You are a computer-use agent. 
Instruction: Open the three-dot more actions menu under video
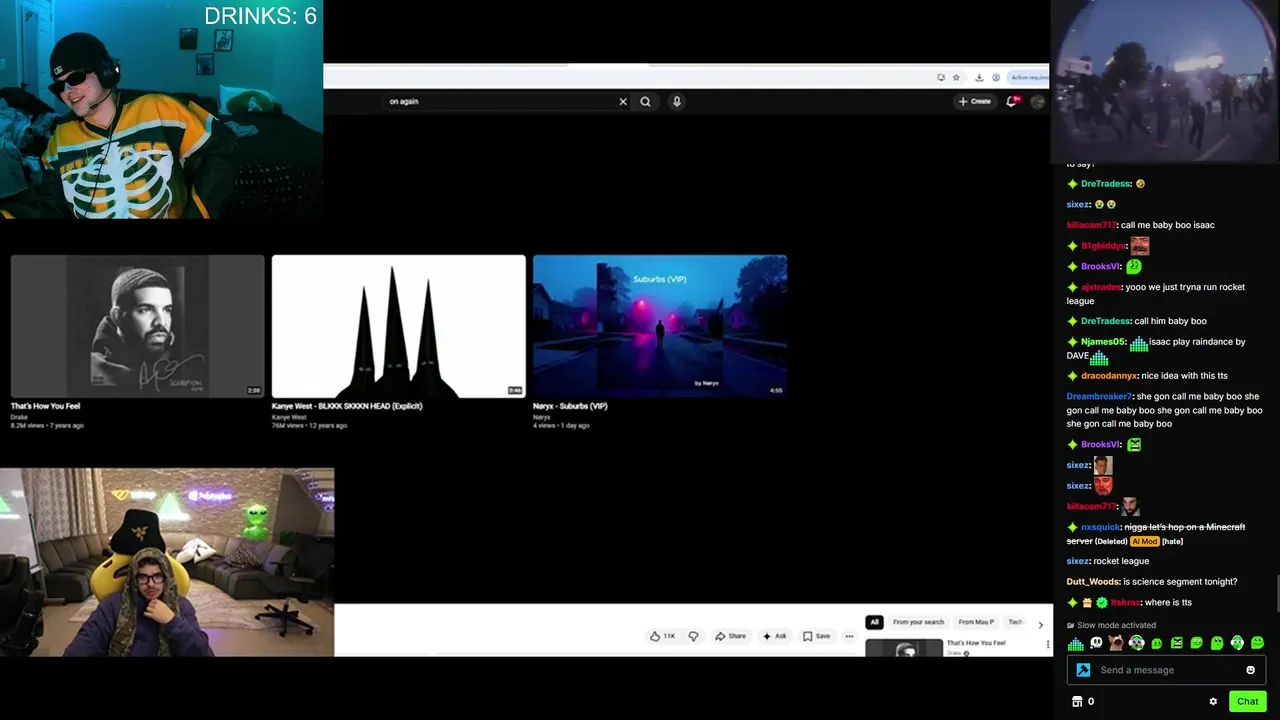pos(849,636)
